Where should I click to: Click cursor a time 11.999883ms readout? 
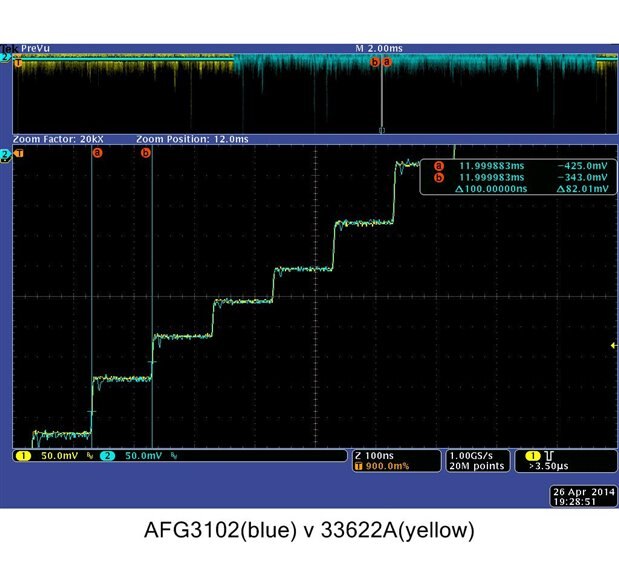tap(492, 166)
